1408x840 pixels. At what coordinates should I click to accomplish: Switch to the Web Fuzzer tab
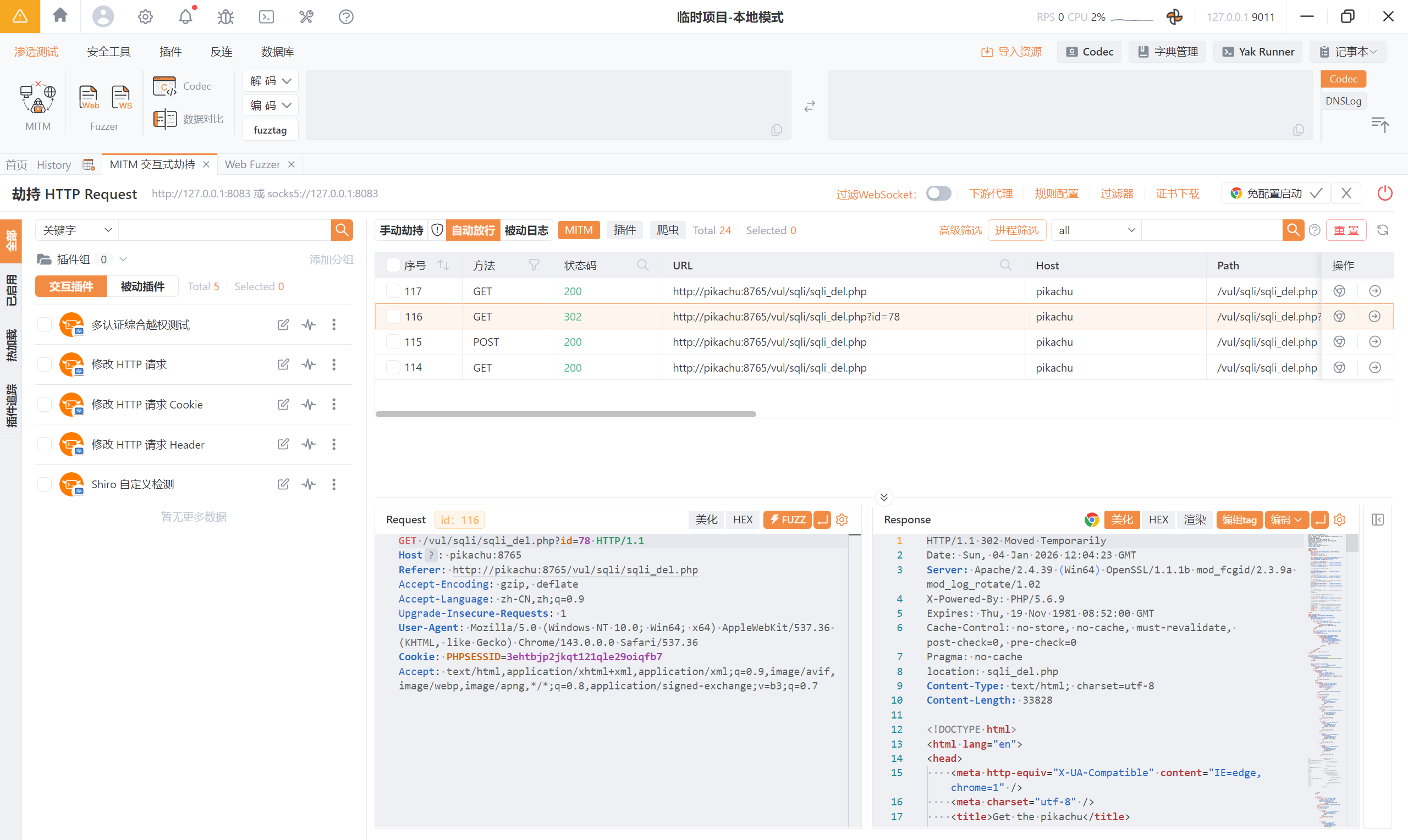click(252, 164)
